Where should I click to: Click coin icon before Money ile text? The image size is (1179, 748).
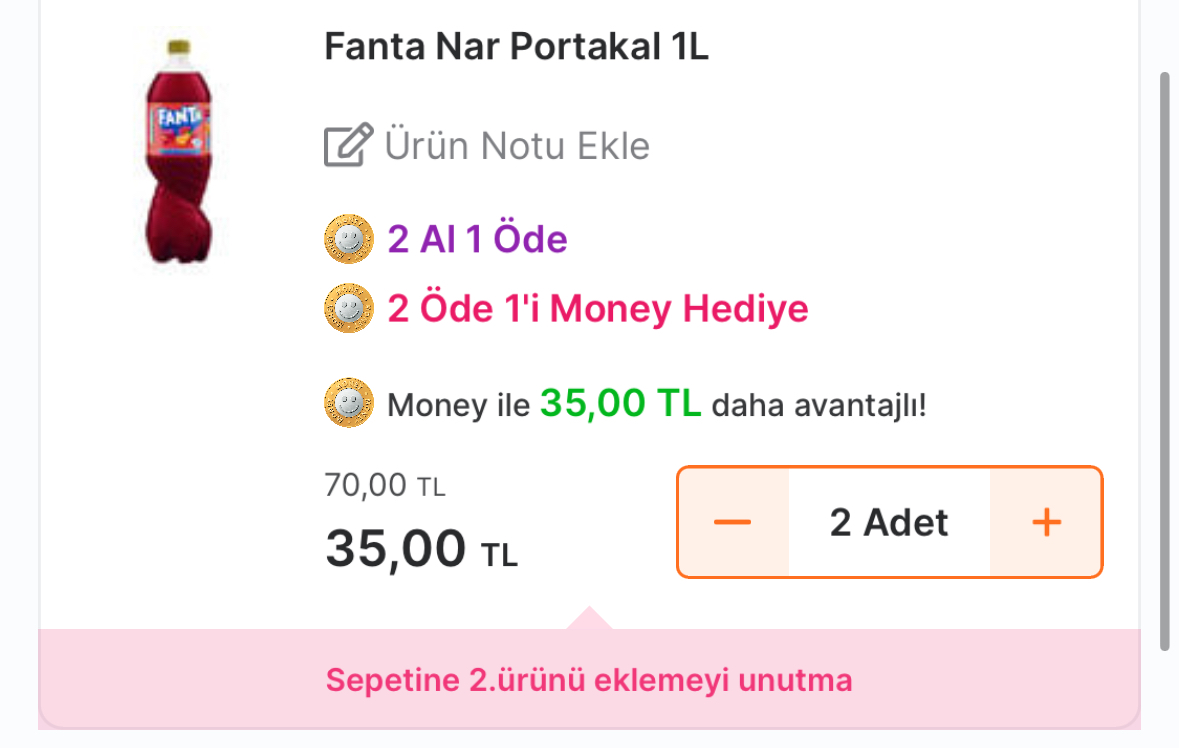[x=348, y=404]
